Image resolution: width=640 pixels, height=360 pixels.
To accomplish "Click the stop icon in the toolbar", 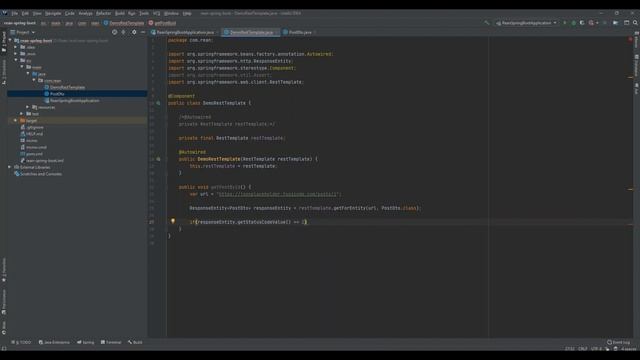I will pyautogui.click(x=605, y=23).
